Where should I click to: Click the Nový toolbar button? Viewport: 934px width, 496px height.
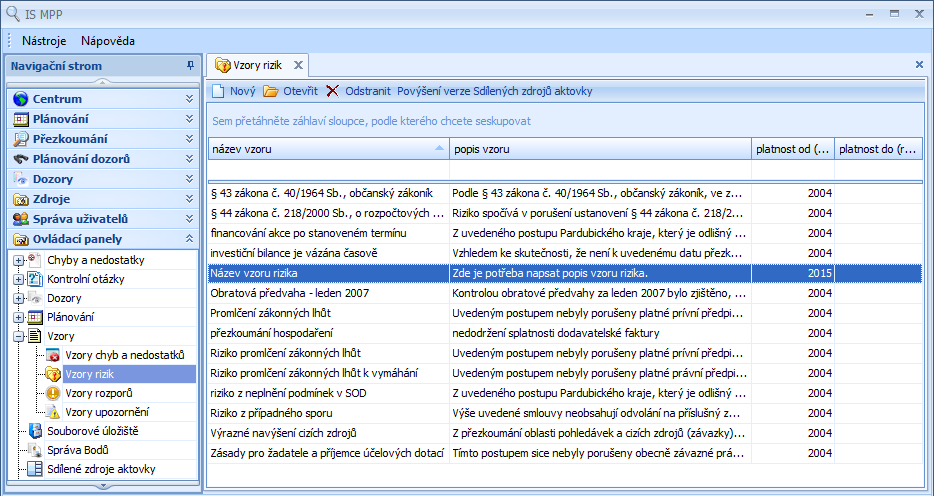(x=234, y=91)
